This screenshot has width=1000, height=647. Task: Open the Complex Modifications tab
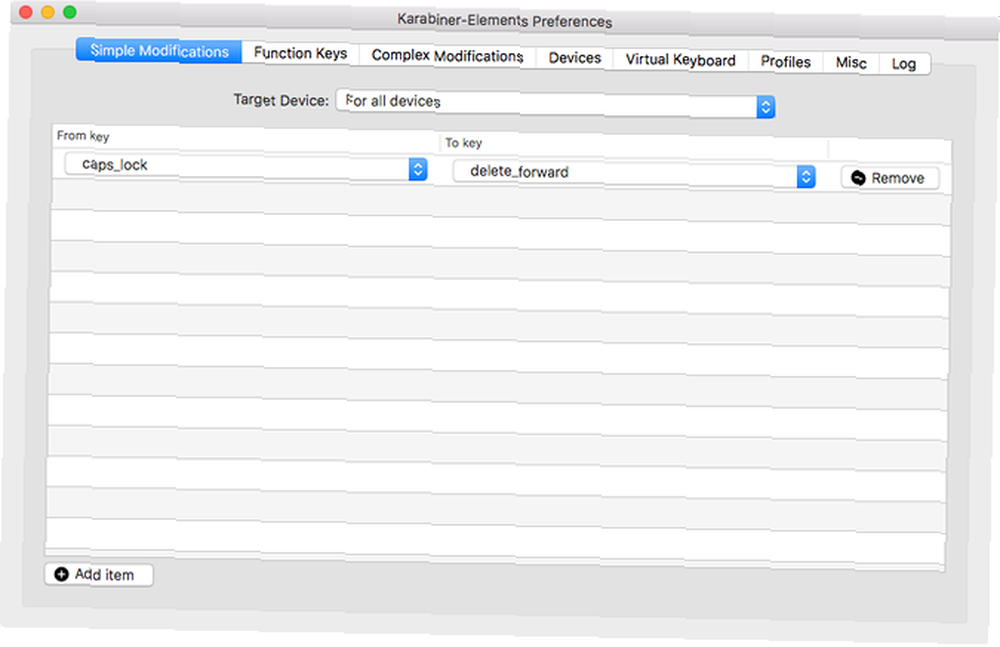pyautogui.click(x=447, y=56)
